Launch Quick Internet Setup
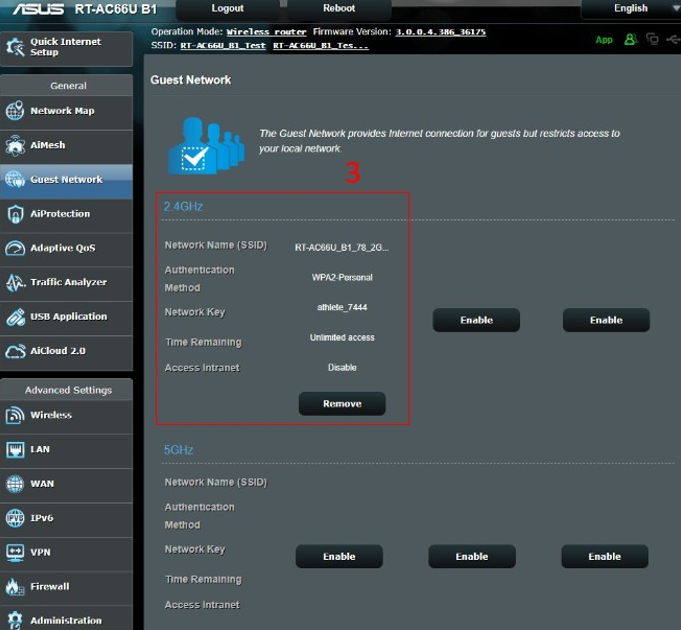 point(66,47)
